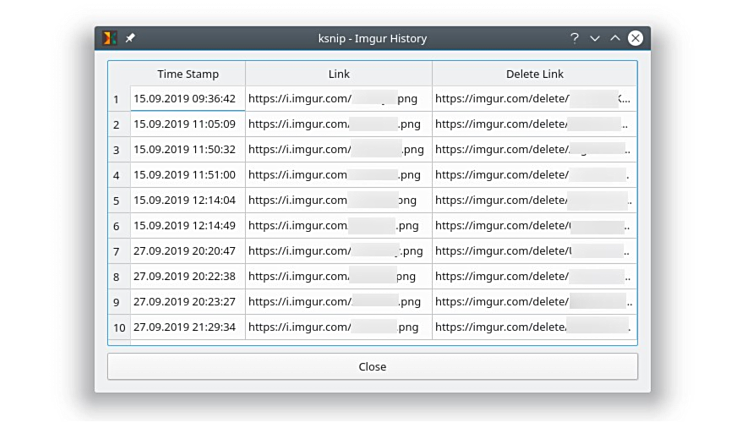Sort by the Time Stamp column header
The image size is (752, 423).
pos(187,74)
